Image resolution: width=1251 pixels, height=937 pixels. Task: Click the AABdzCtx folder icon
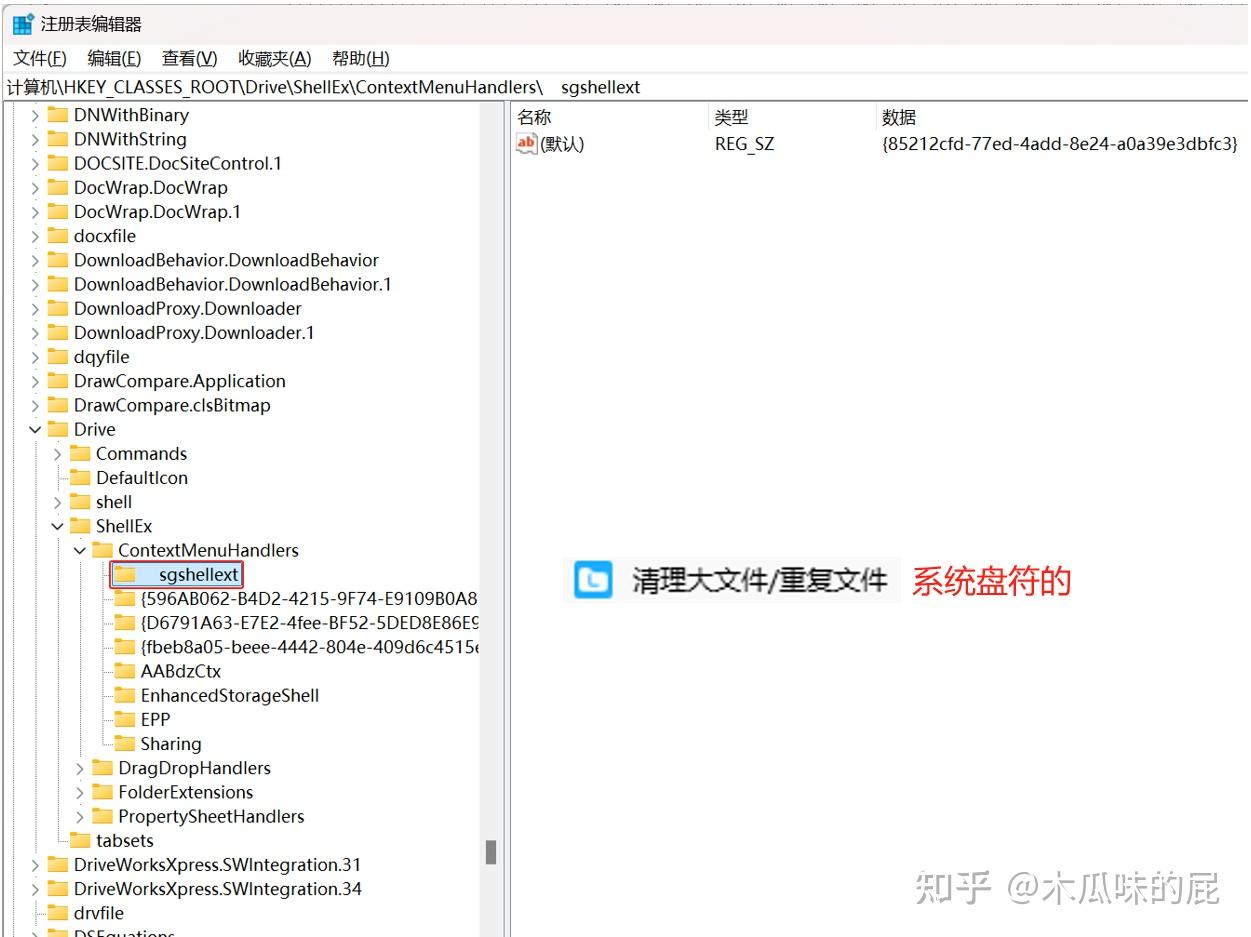(x=125, y=671)
